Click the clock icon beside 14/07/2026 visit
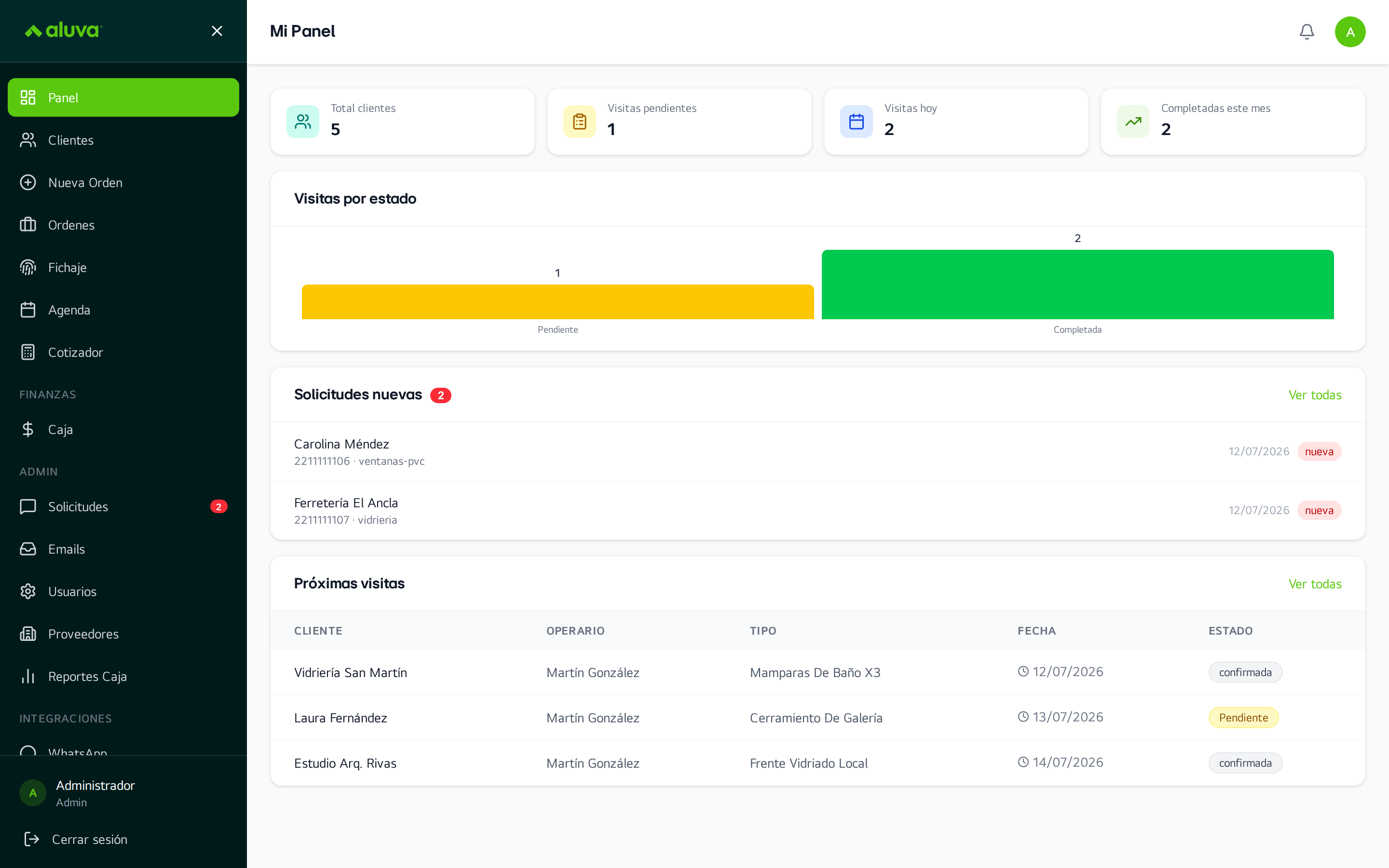The image size is (1389, 868). [x=1023, y=762]
